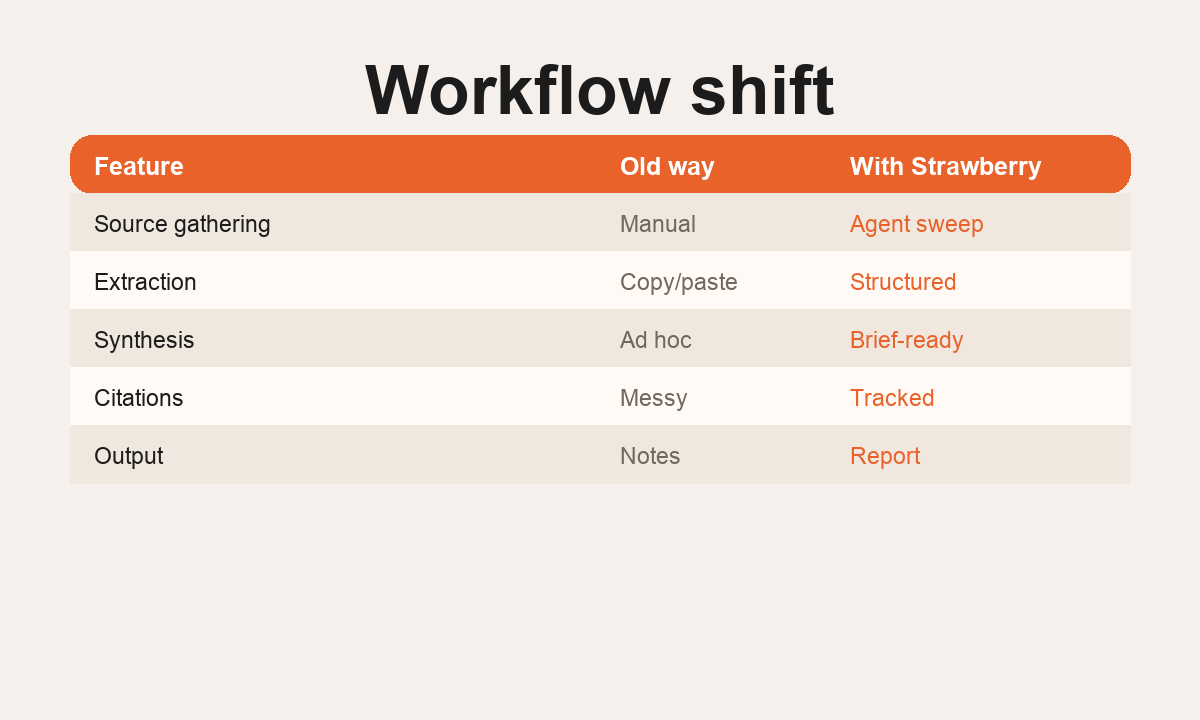Click the Copy/paste cell
1200x720 pixels.
pyautogui.click(x=679, y=282)
